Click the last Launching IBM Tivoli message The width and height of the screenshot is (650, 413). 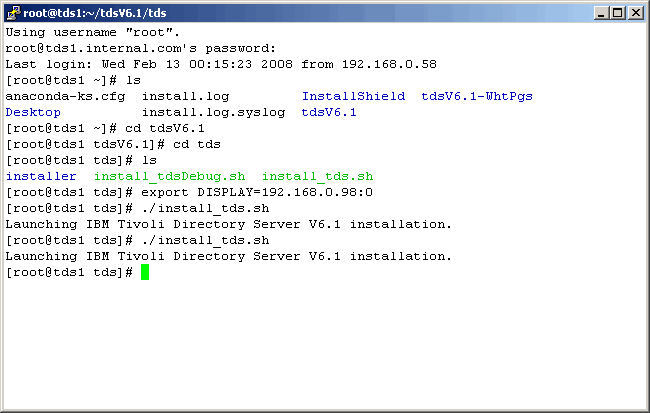pyautogui.click(x=228, y=256)
